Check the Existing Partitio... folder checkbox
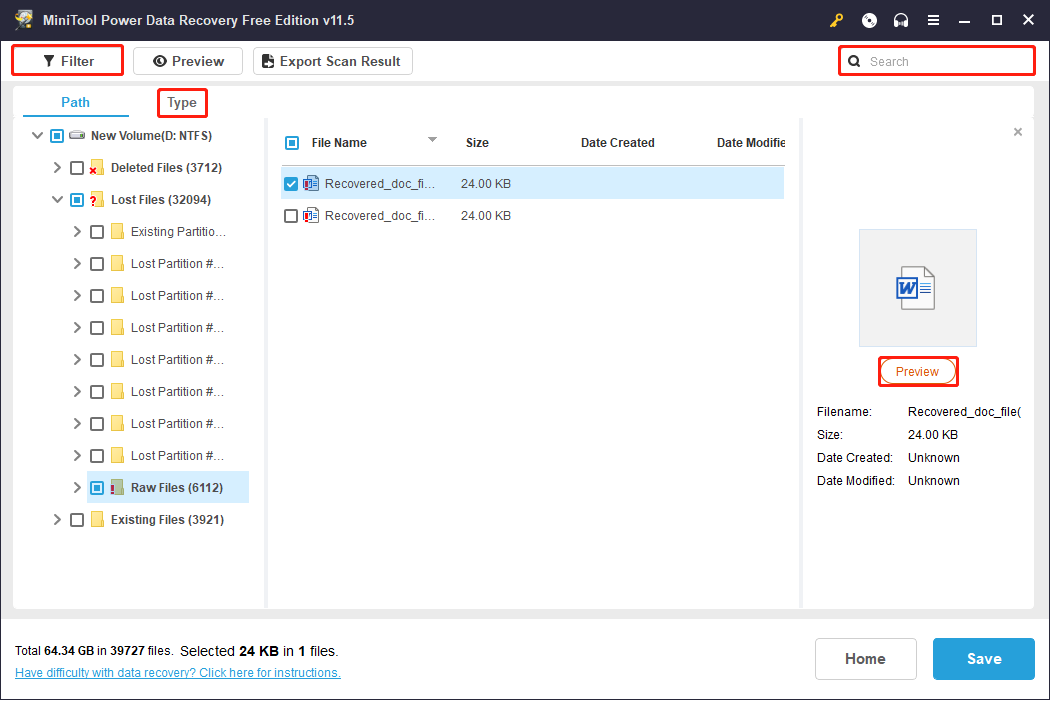This screenshot has height=701, width=1051. [x=97, y=232]
